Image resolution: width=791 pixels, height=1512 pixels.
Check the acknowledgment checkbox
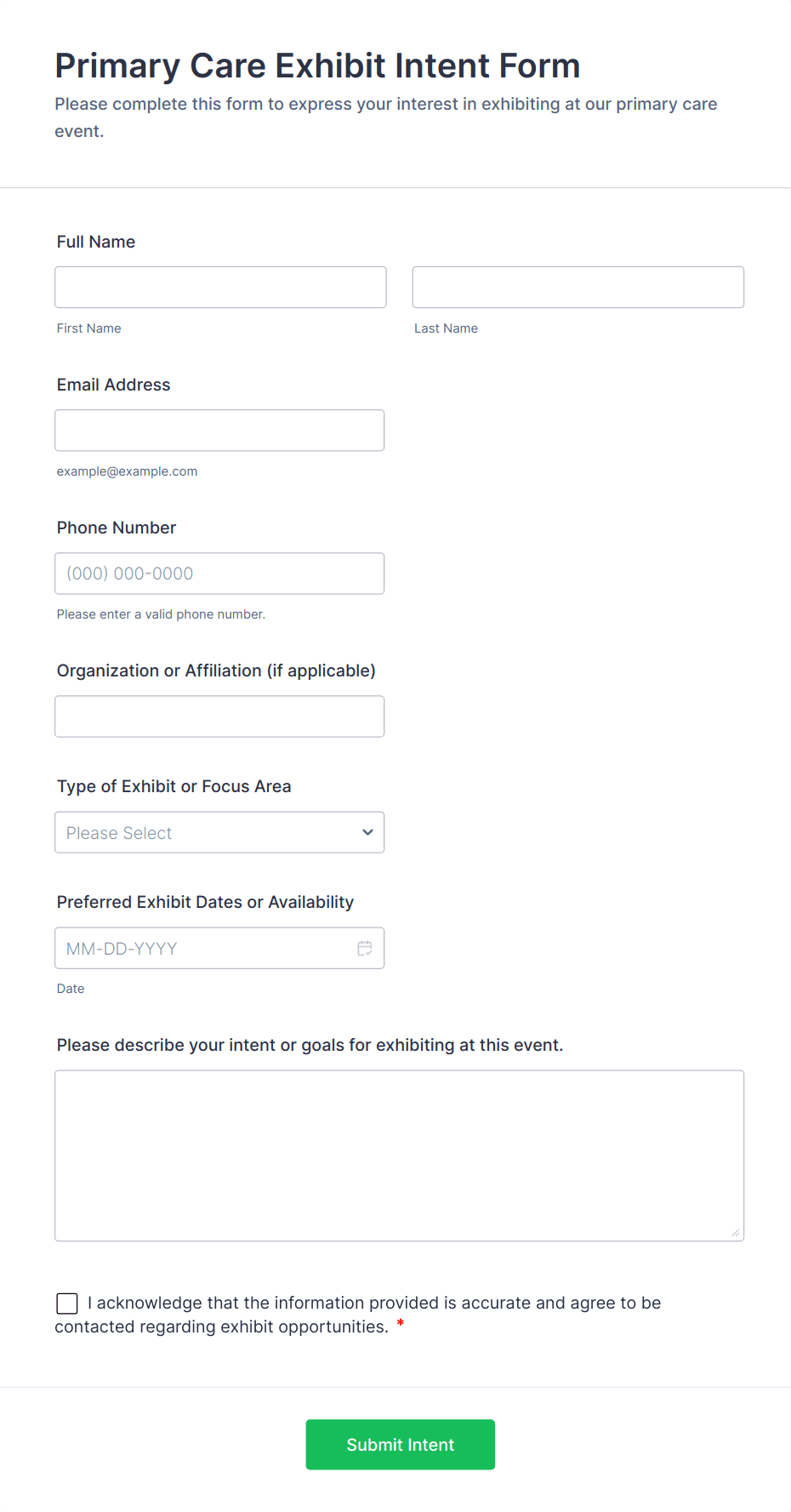pos(67,1304)
